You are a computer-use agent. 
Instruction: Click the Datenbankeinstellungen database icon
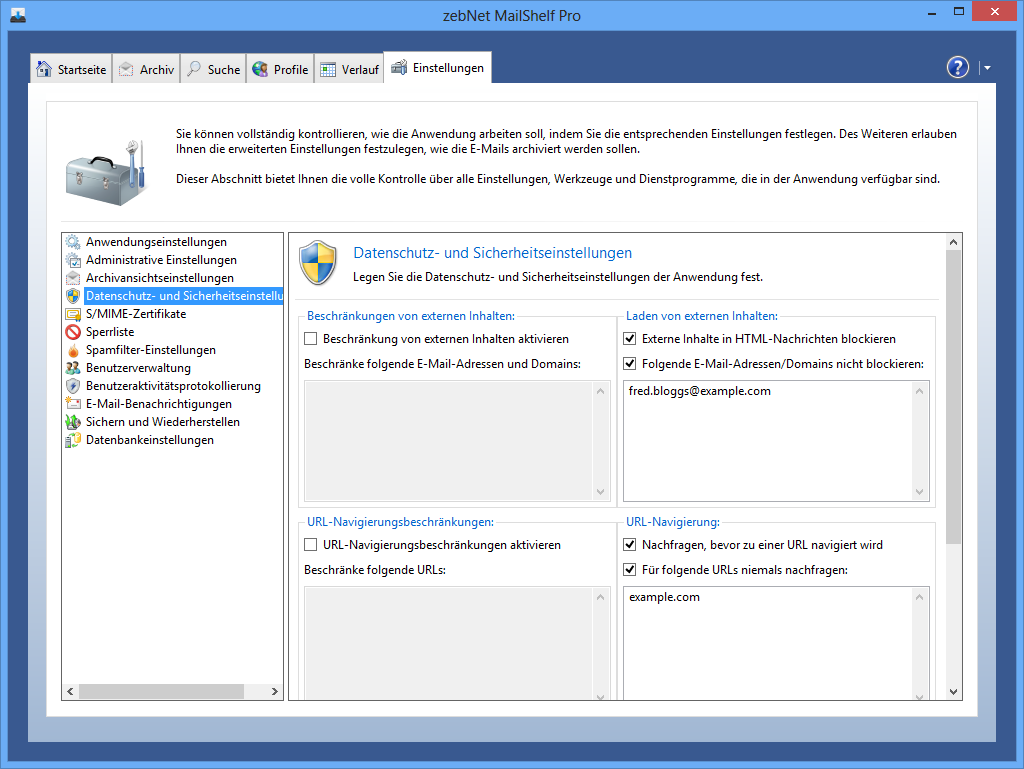(x=73, y=440)
